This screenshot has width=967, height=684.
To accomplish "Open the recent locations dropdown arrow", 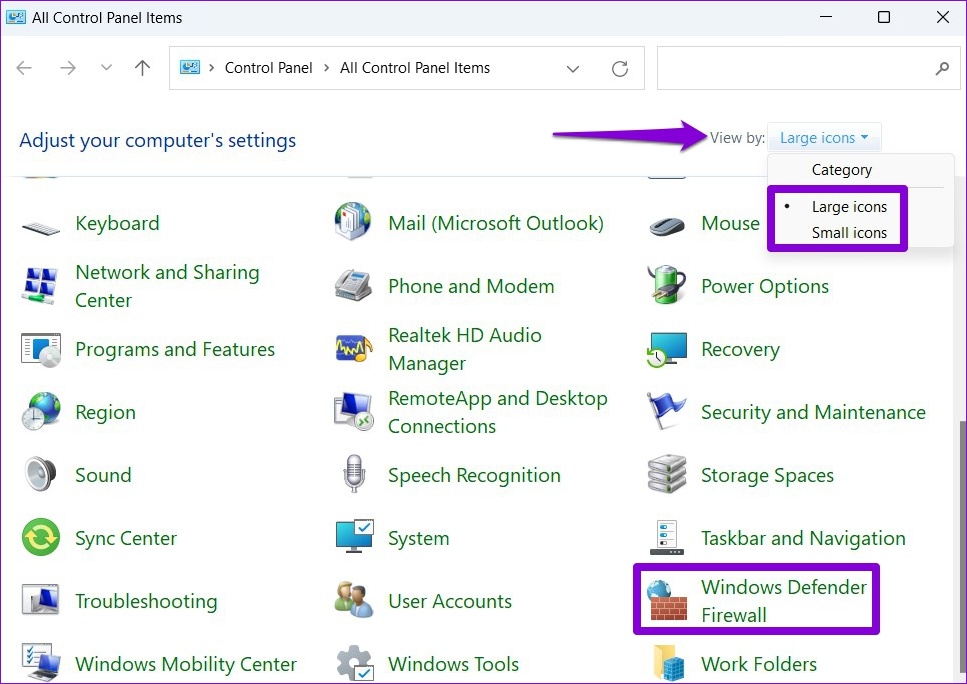I will [106, 69].
